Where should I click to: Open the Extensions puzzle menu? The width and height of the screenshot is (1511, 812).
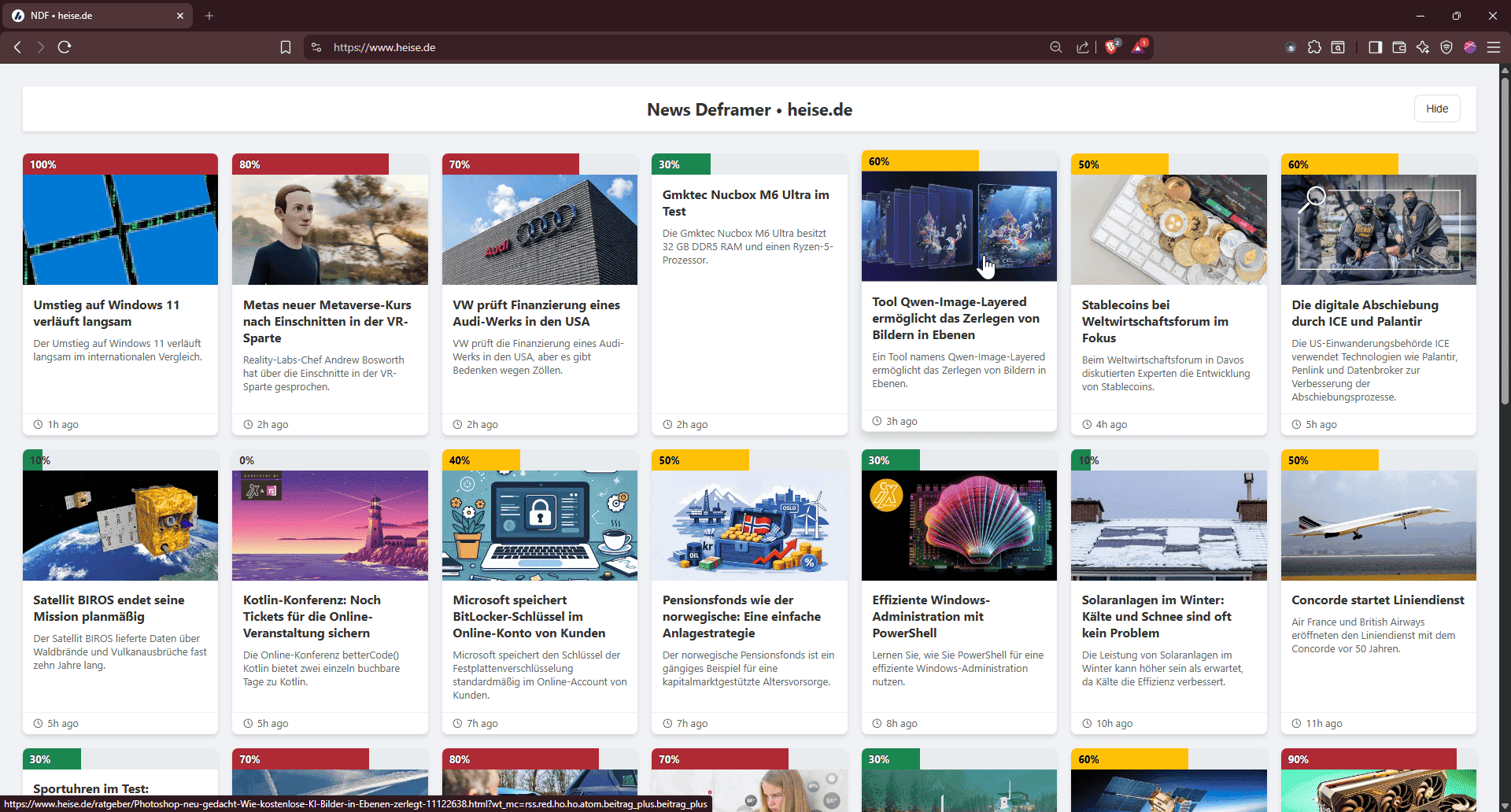[1314, 47]
